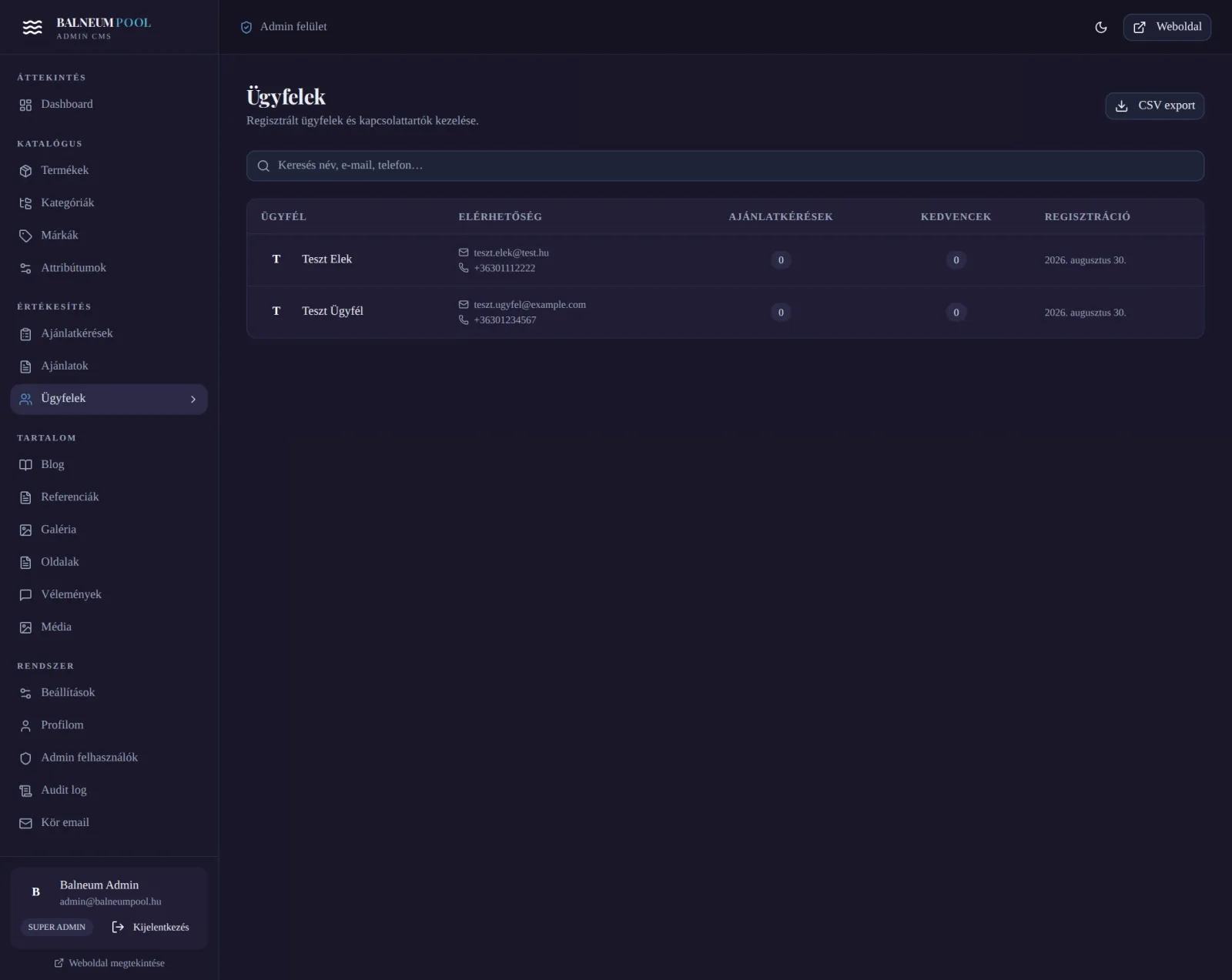Click the Admin felhasználók shield icon
This screenshot has width=1232, height=980.
[x=25, y=758]
